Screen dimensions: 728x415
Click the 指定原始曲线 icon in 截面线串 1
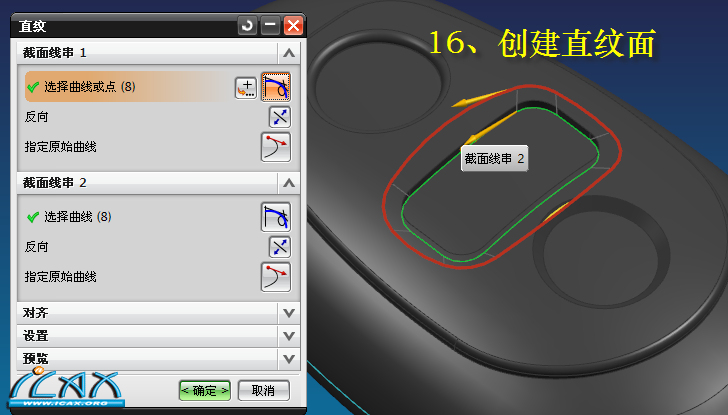point(276,147)
